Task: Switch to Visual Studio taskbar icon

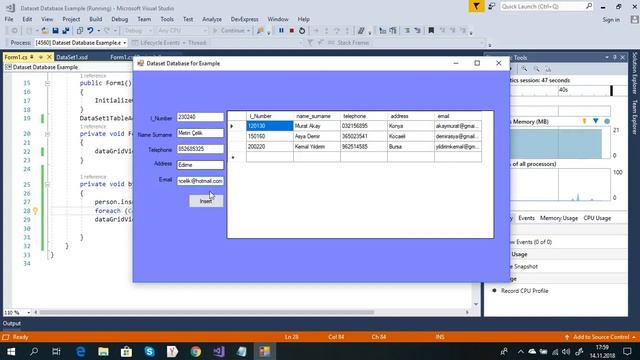Action: coord(219,351)
